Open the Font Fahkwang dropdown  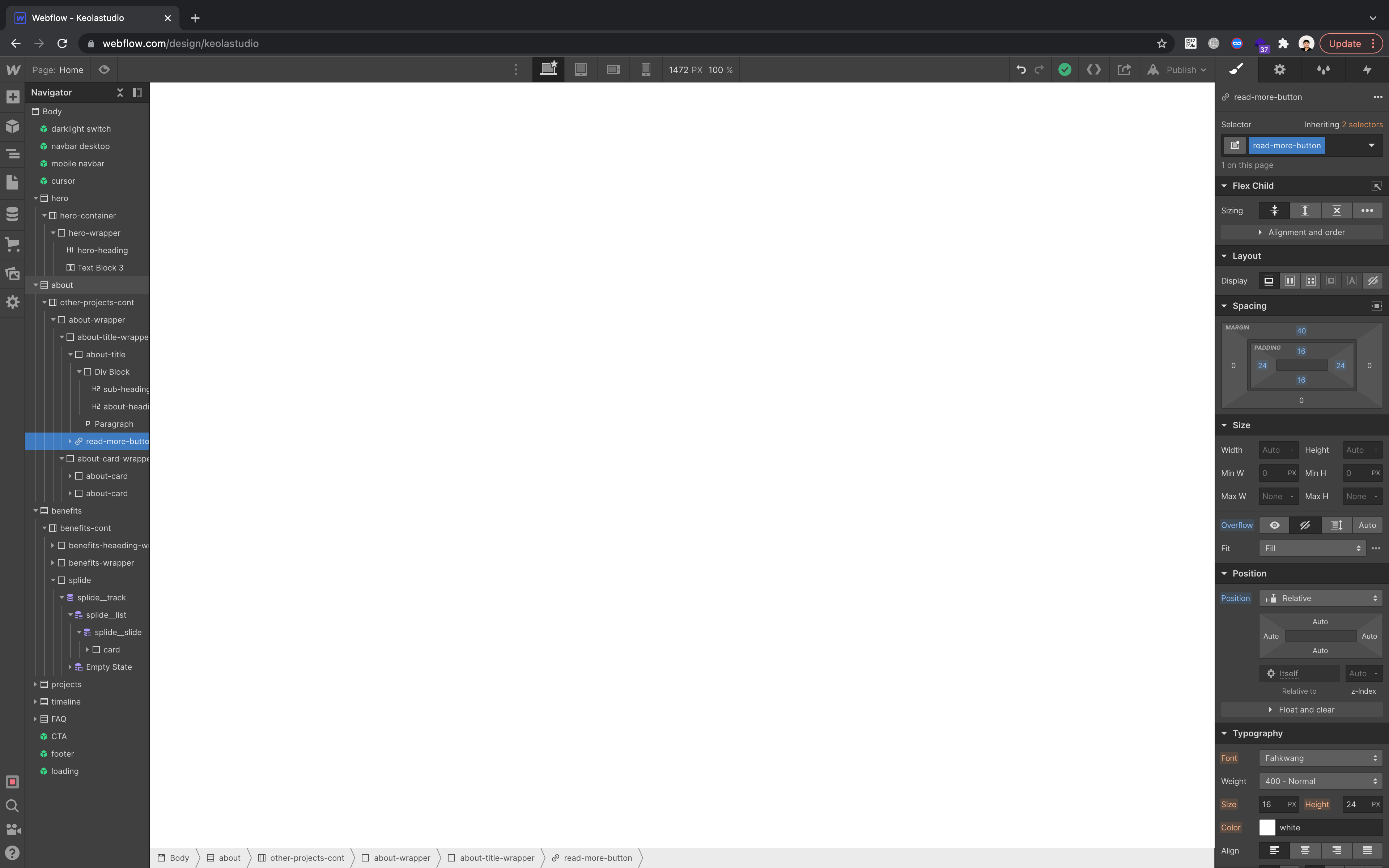pos(1320,758)
